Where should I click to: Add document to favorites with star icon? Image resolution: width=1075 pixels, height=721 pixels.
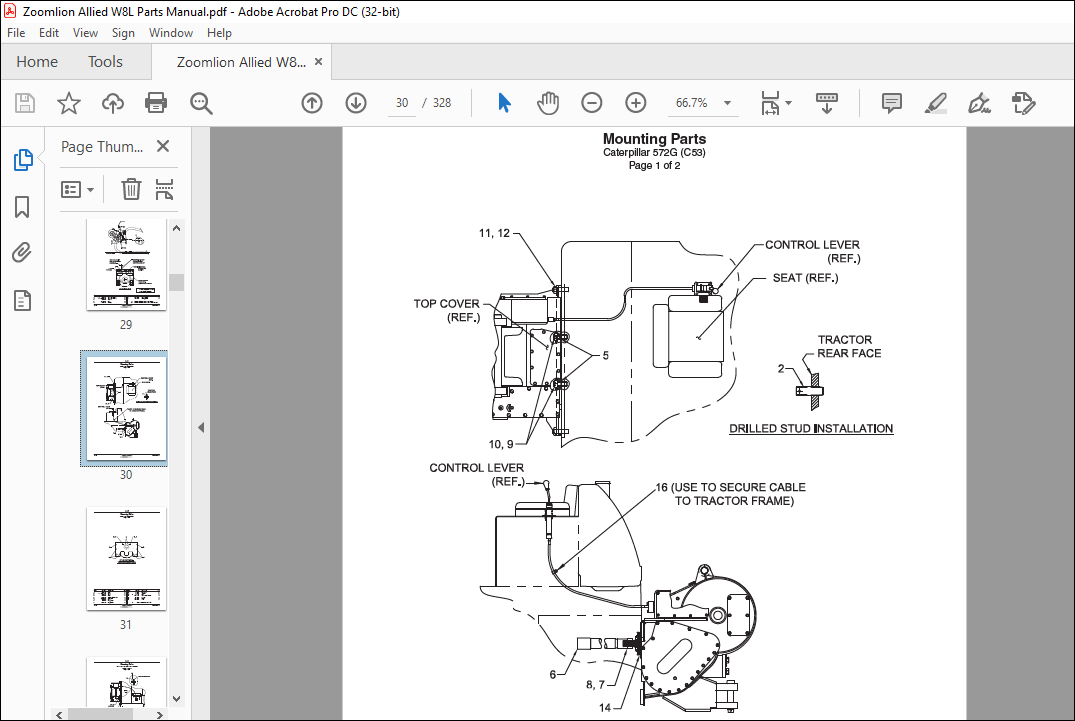click(69, 103)
